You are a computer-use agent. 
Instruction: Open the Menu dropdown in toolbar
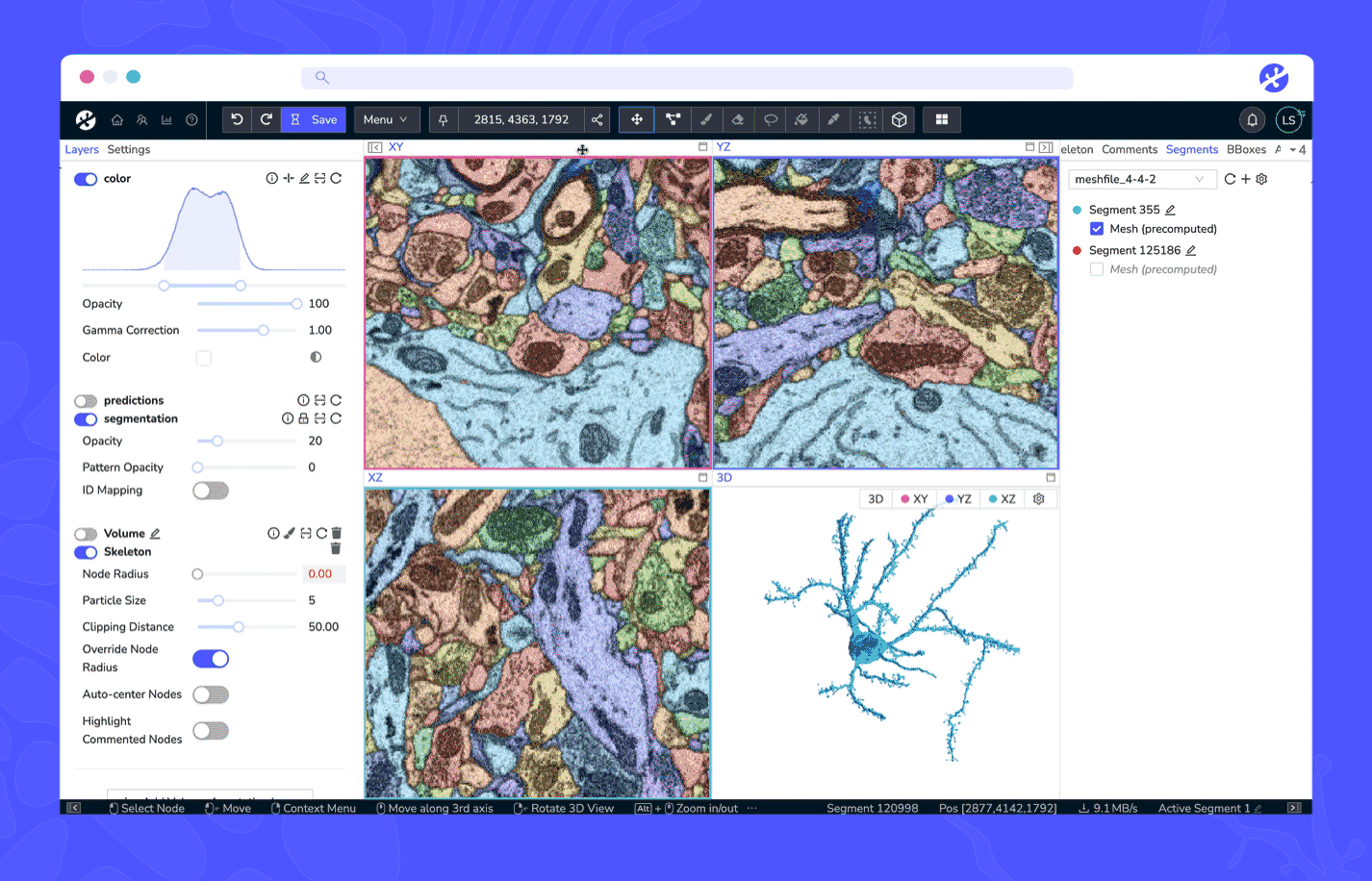(x=387, y=119)
